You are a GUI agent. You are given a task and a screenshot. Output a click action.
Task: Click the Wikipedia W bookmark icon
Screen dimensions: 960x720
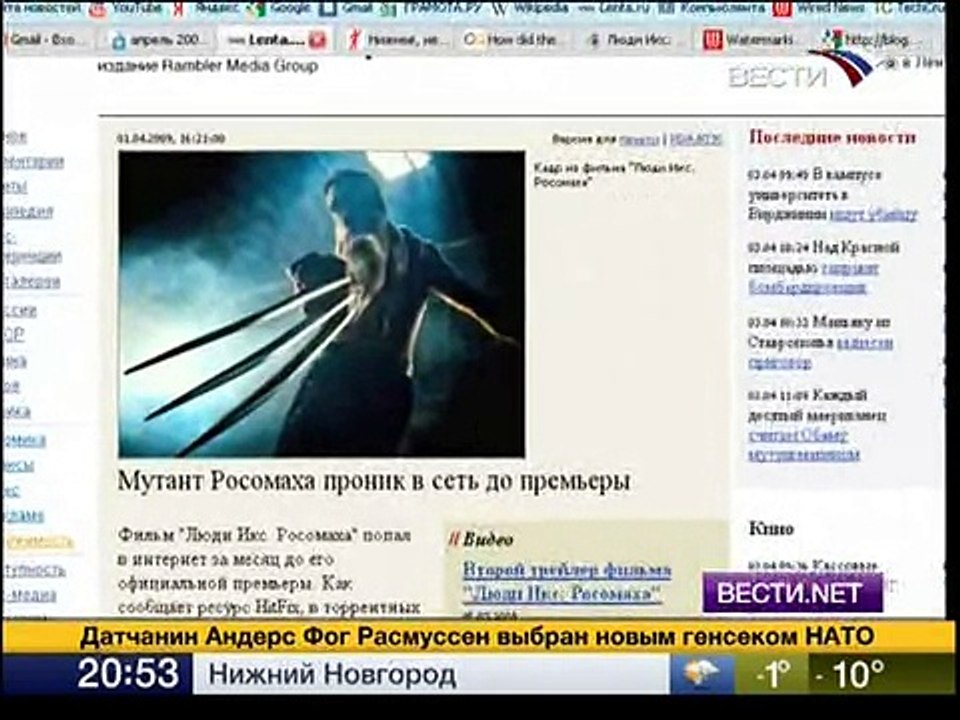[x=500, y=9]
